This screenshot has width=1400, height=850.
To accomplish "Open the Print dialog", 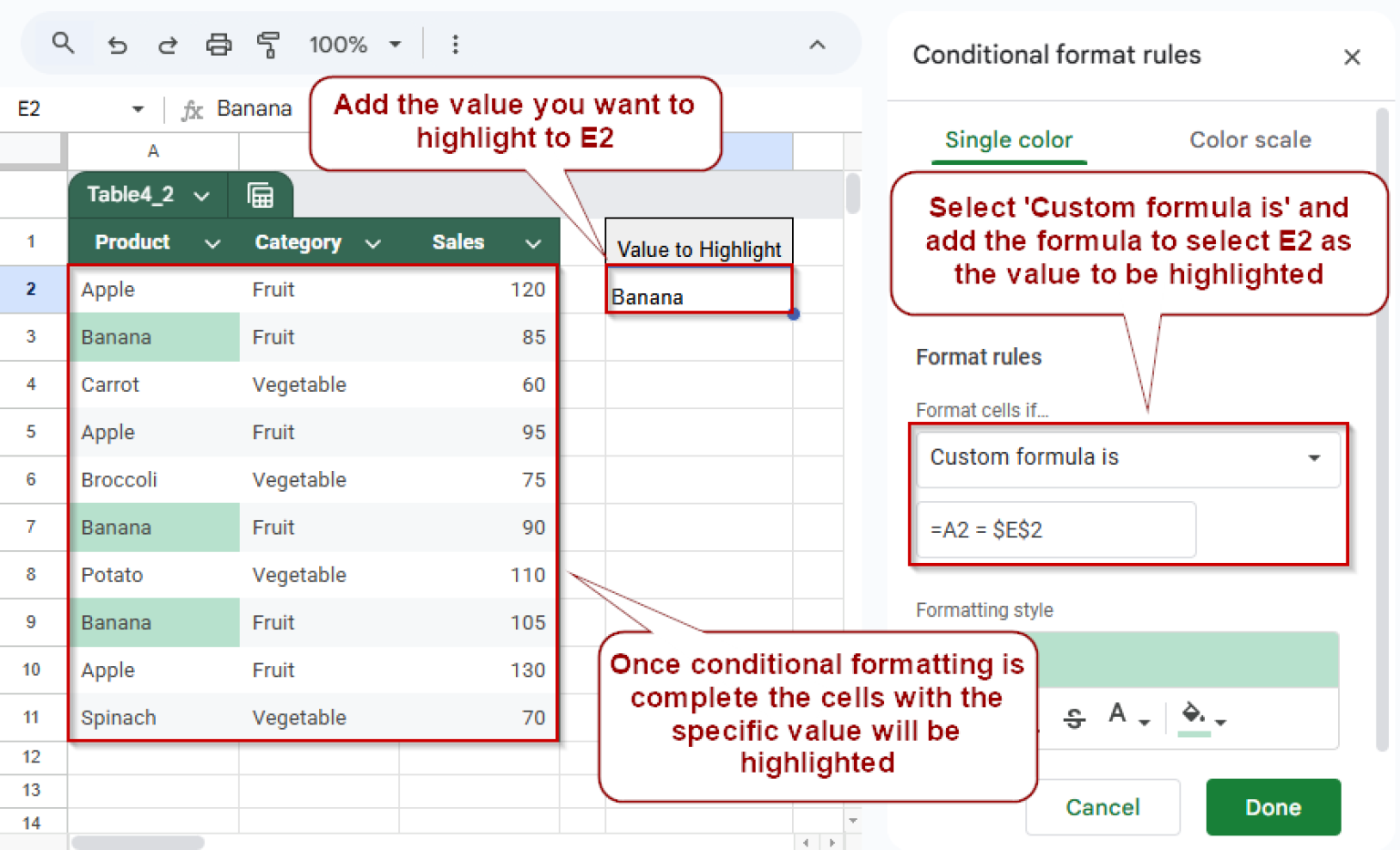I will 219,43.
